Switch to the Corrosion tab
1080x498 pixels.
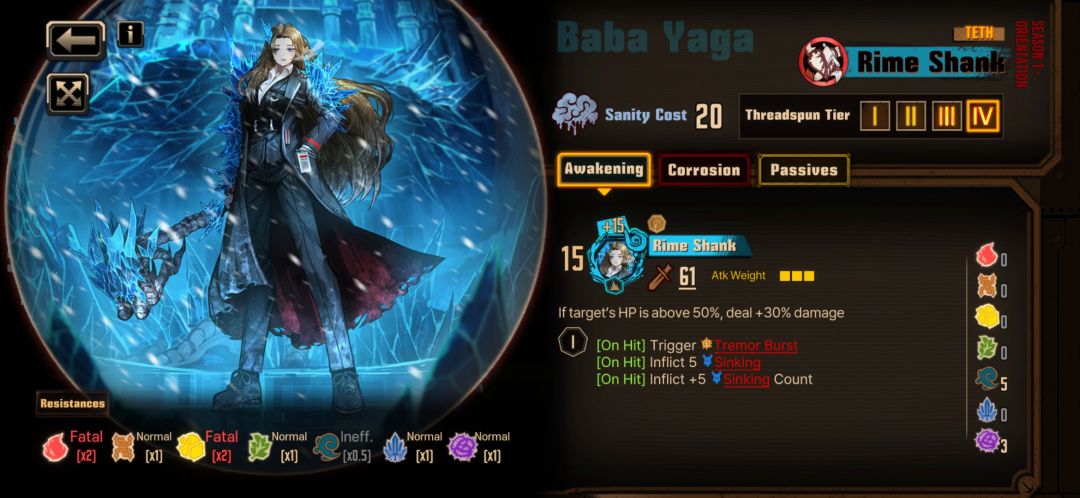click(x=704, y=170)
